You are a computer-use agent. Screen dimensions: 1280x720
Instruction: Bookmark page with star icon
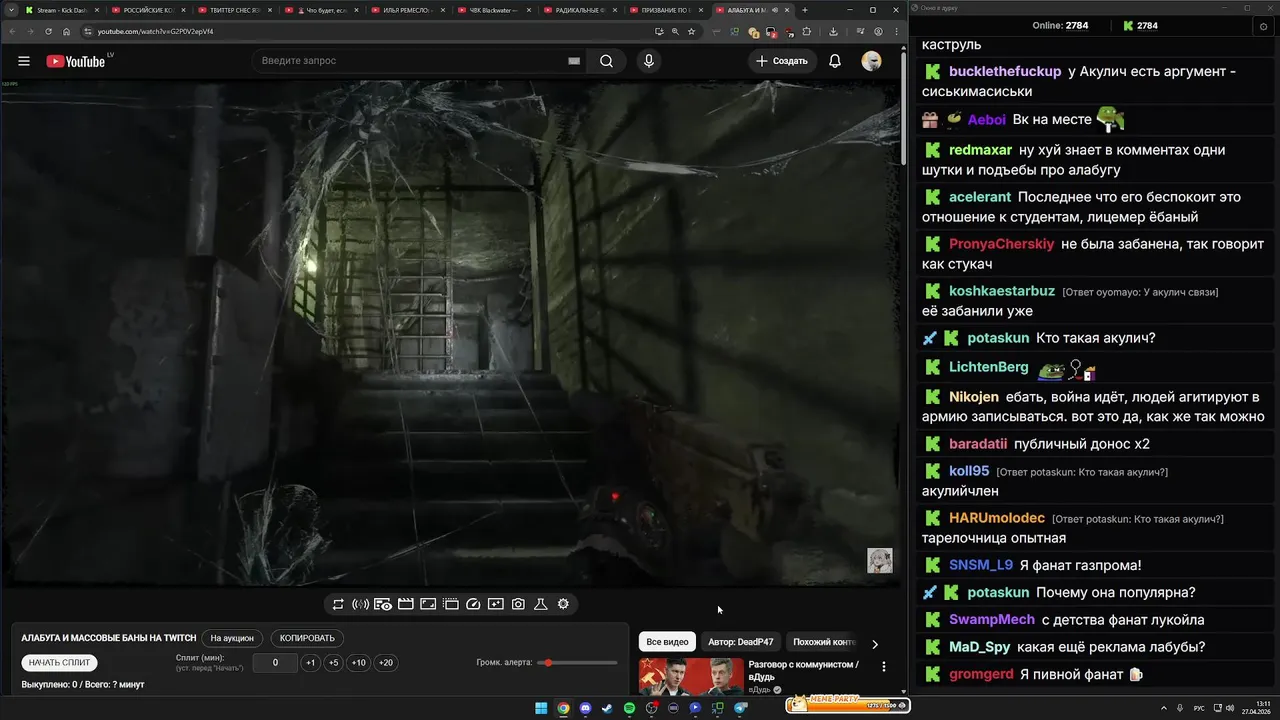point(692,31)
